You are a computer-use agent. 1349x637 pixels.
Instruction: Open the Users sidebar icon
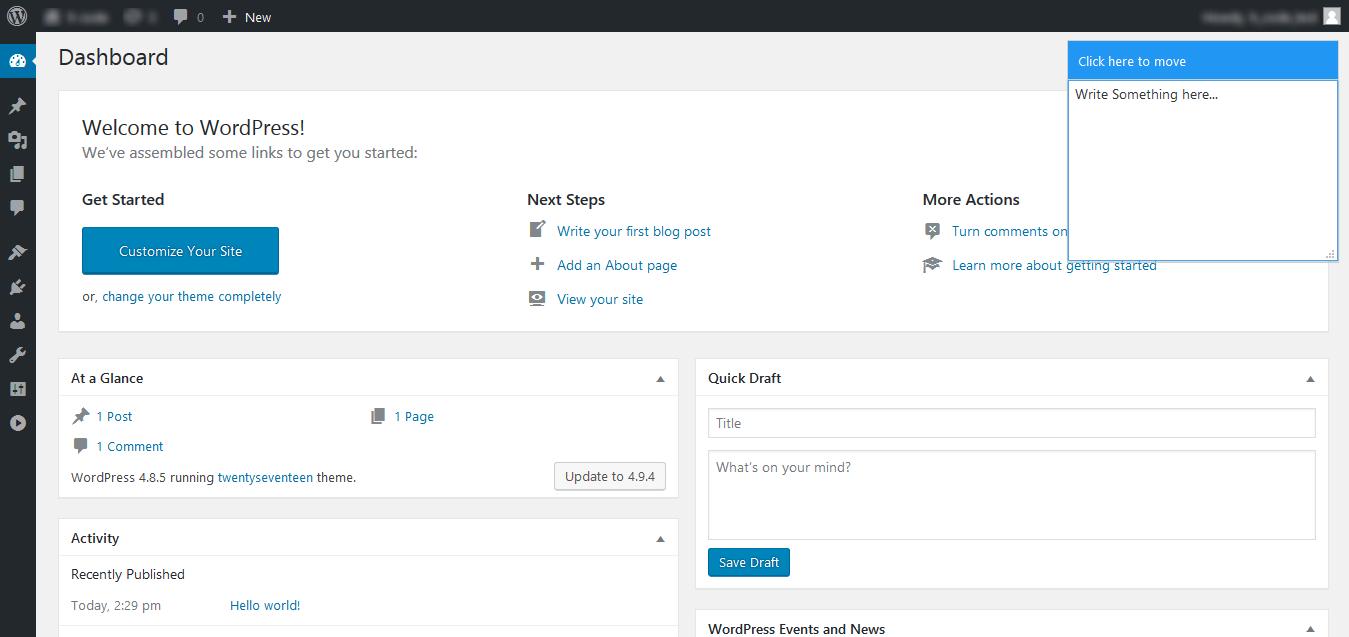17,321
